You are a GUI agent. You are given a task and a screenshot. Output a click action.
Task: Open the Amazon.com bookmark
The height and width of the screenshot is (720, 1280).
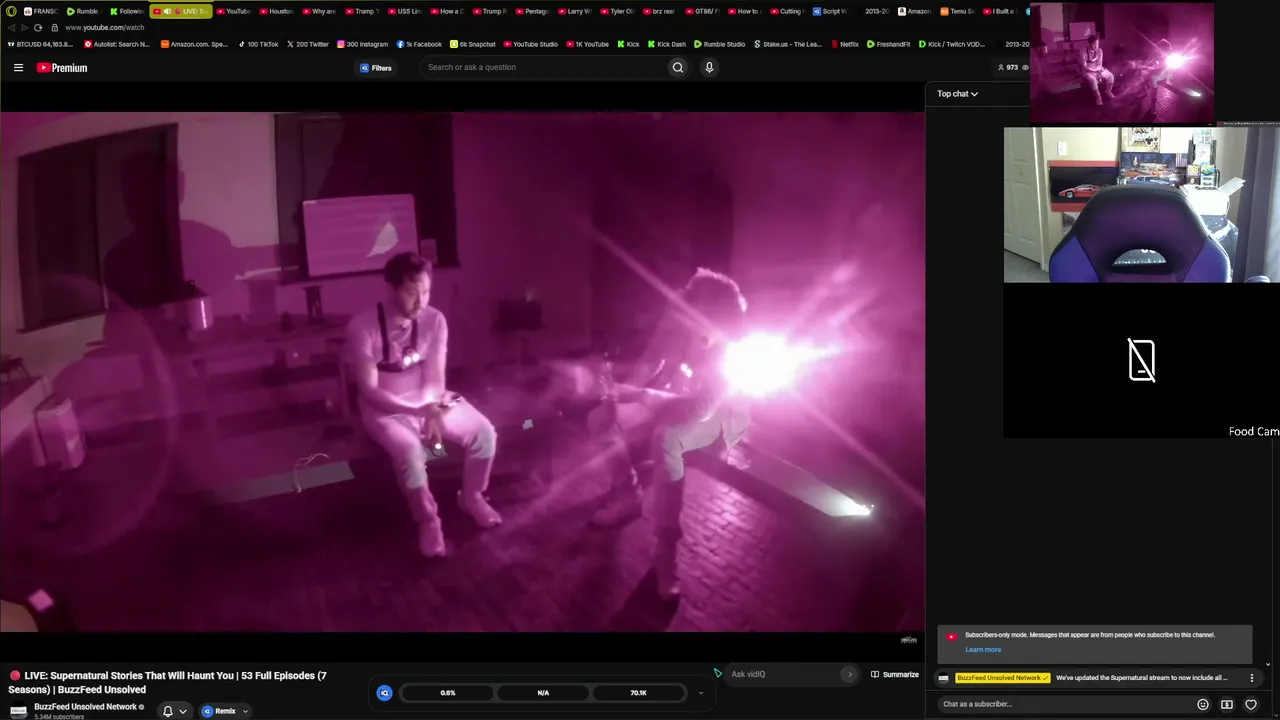coord(195,44)
